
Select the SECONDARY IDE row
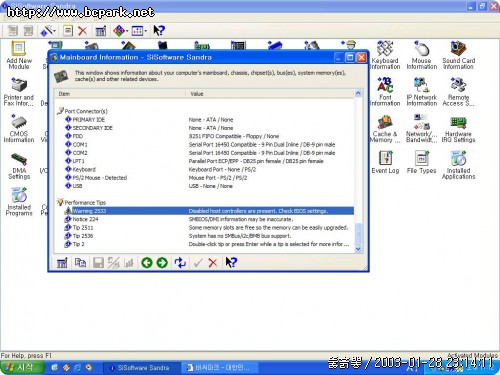coord(204,128)
